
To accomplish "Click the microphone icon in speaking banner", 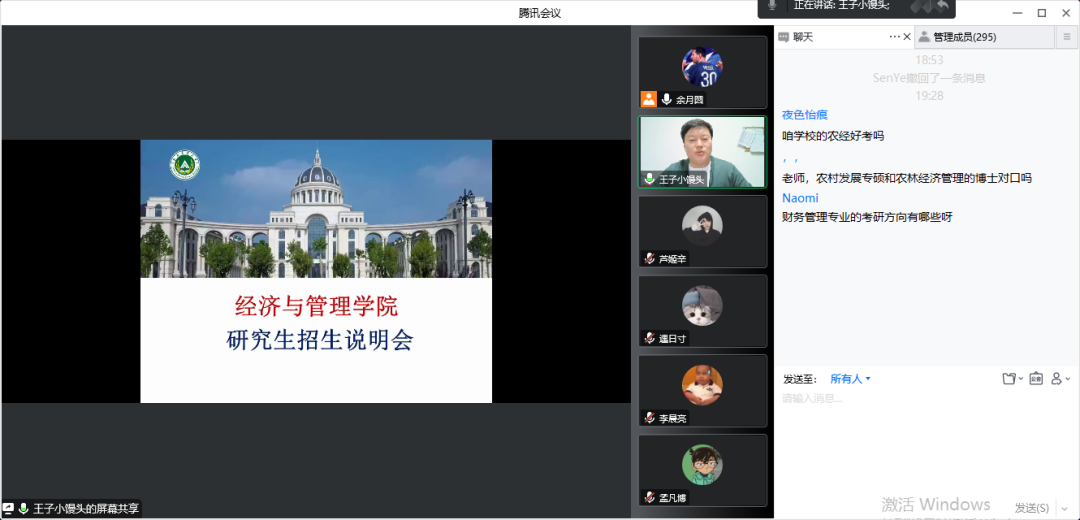I will click(x=771, y=6).
